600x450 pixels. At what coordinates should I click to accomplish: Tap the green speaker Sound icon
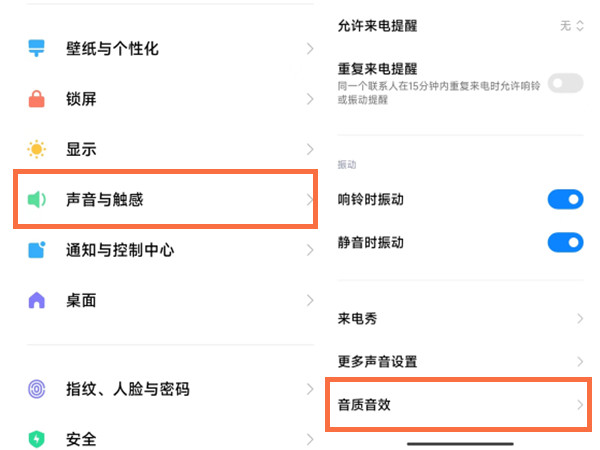37,200
